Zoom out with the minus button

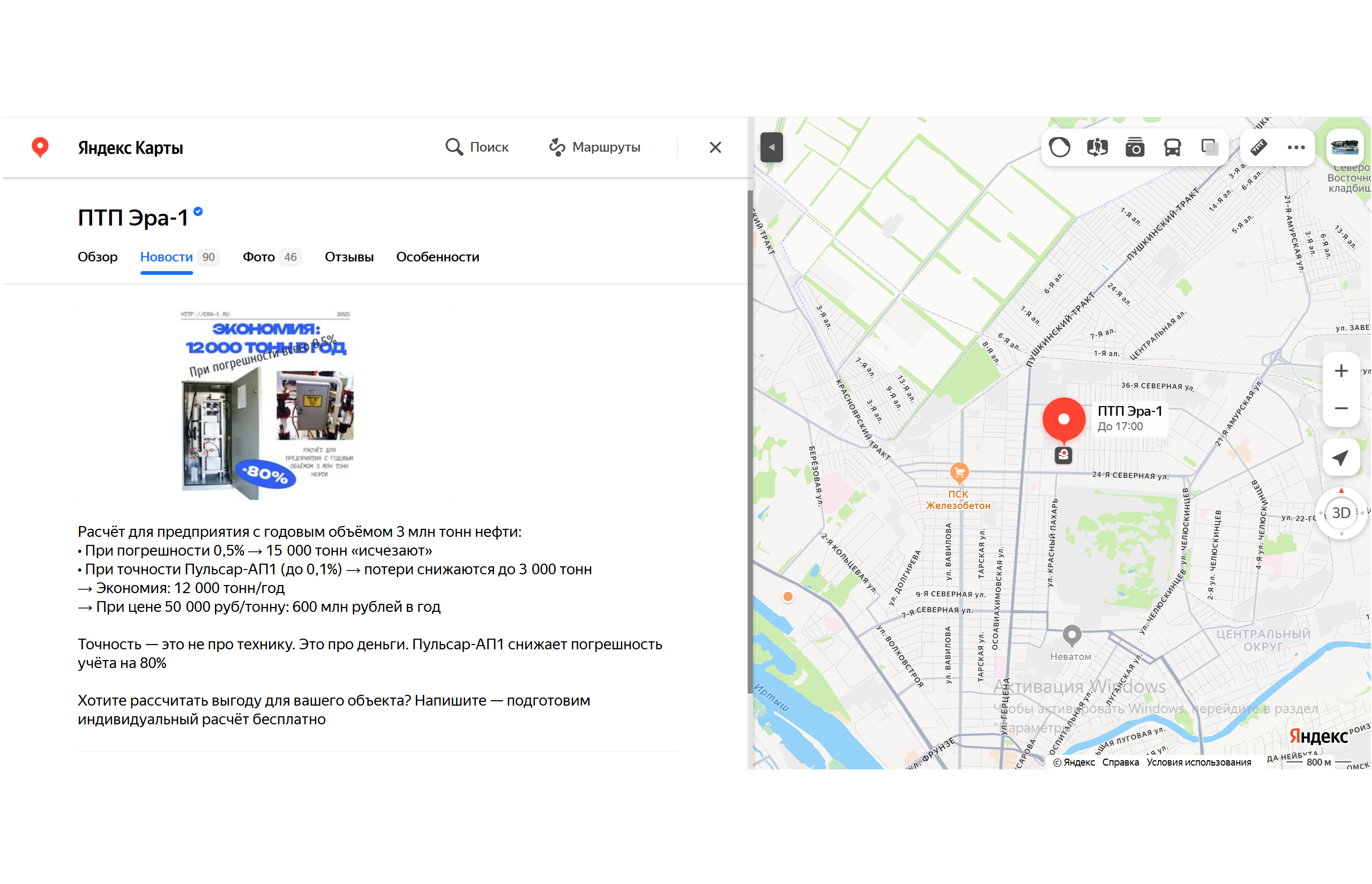1341,409
